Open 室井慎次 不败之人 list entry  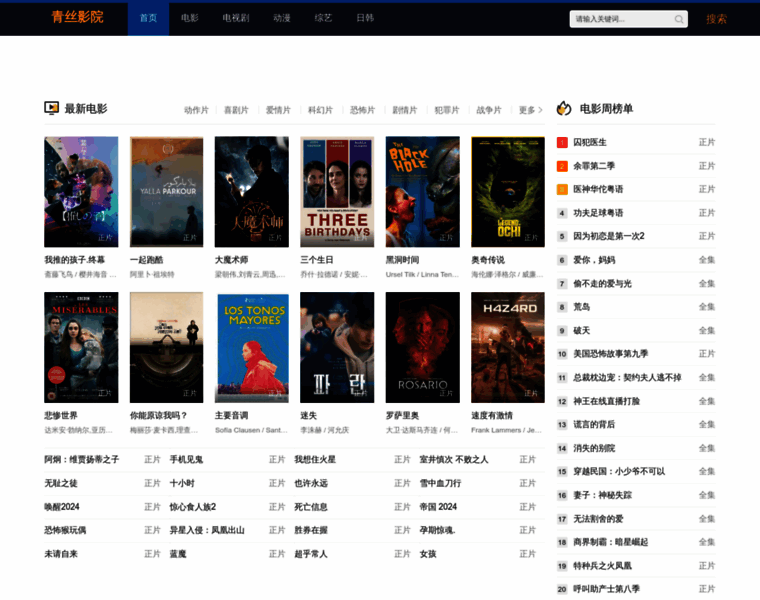pos(454,459)
